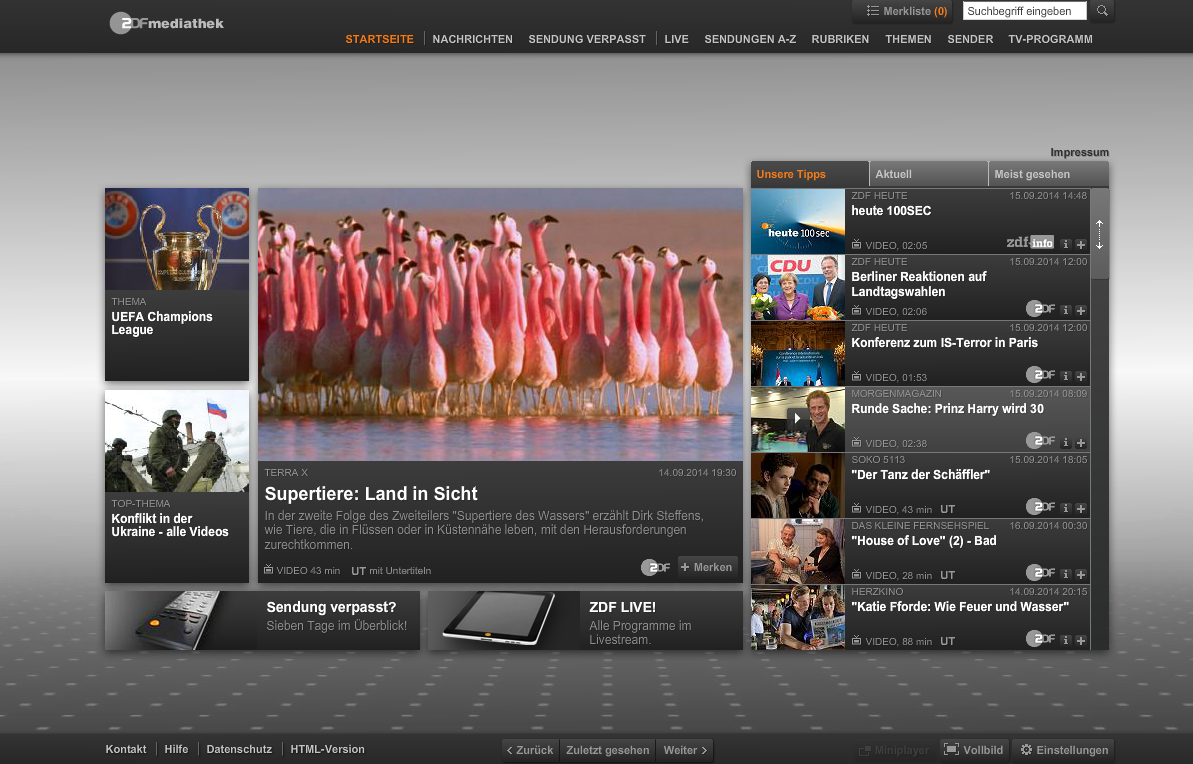Open Sendung verpasst? teaser banner

pyautogui.click(x=262, y=620)
